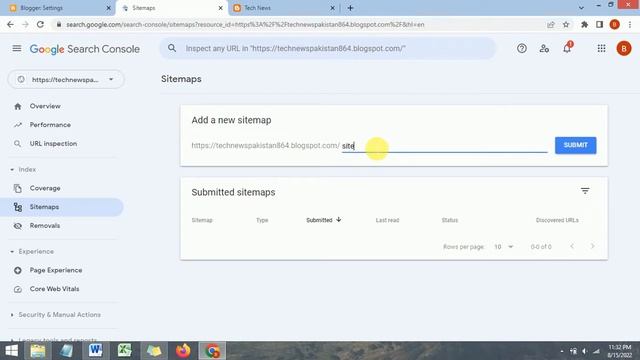Open Excel from taskbar
The image size is (640, 360).
pos(124,351)
